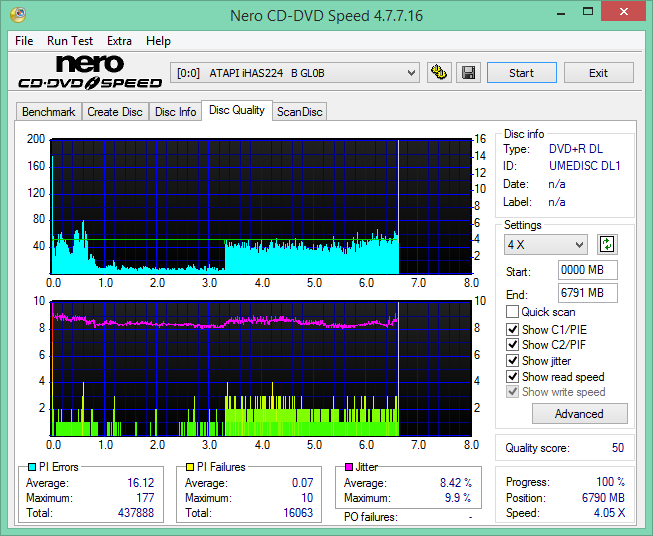Click PI Failures average 0.07

pyautogui.click(x=302, y=483)
